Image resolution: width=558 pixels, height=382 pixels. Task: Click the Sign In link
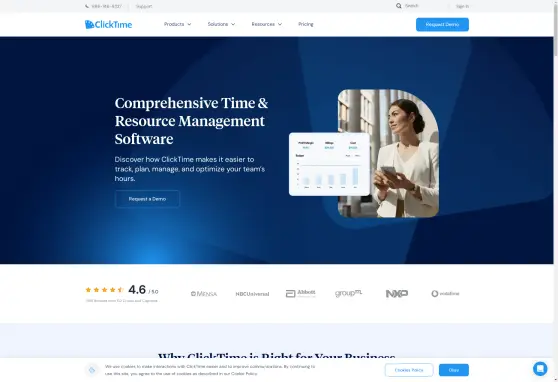[462, 6]
